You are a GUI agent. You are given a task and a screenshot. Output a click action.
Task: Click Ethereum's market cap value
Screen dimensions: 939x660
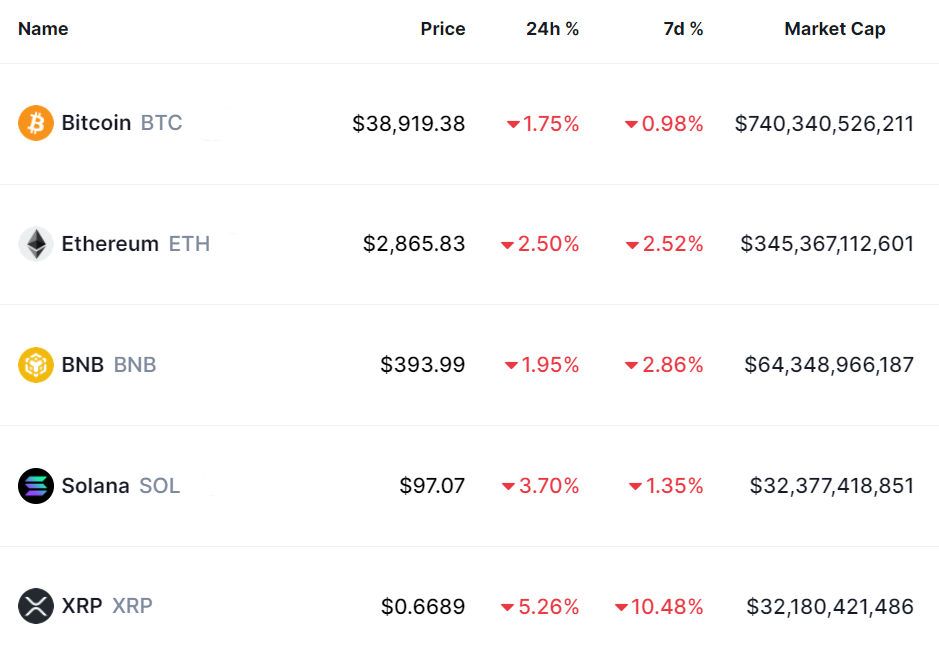[x=827, y=244]
